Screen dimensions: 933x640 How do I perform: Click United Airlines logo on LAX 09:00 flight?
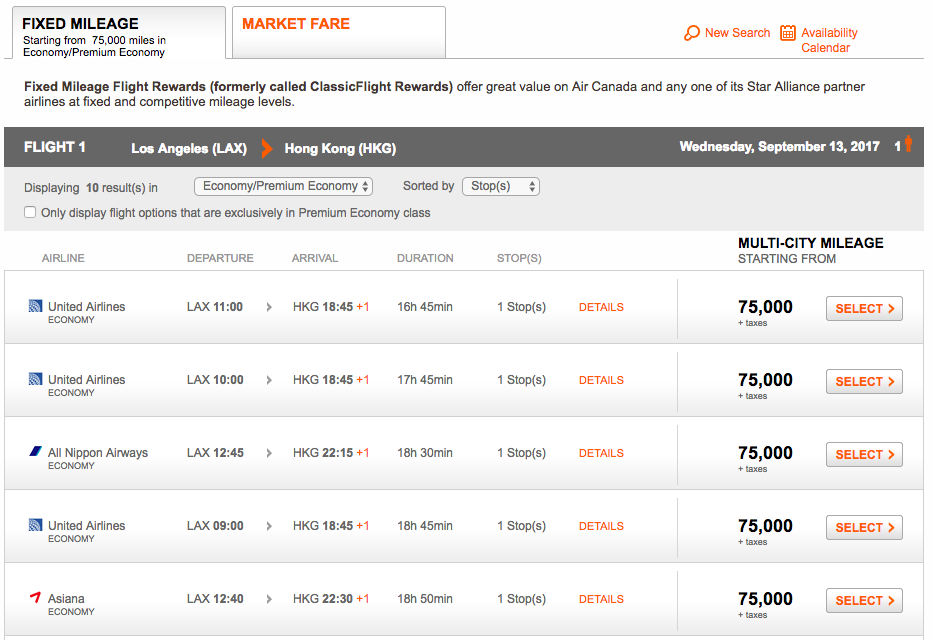pos(36,525)
